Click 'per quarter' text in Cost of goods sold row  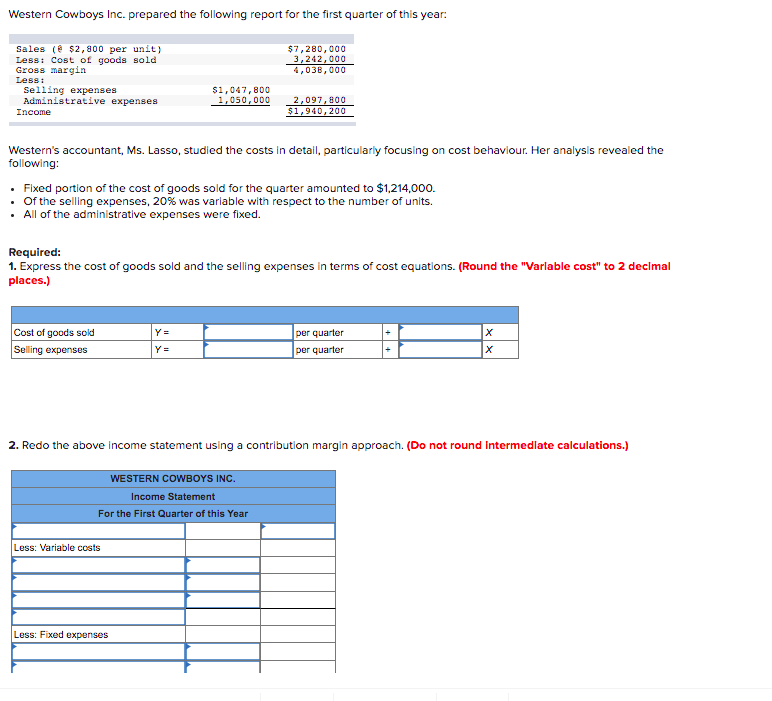pos(320,333)
